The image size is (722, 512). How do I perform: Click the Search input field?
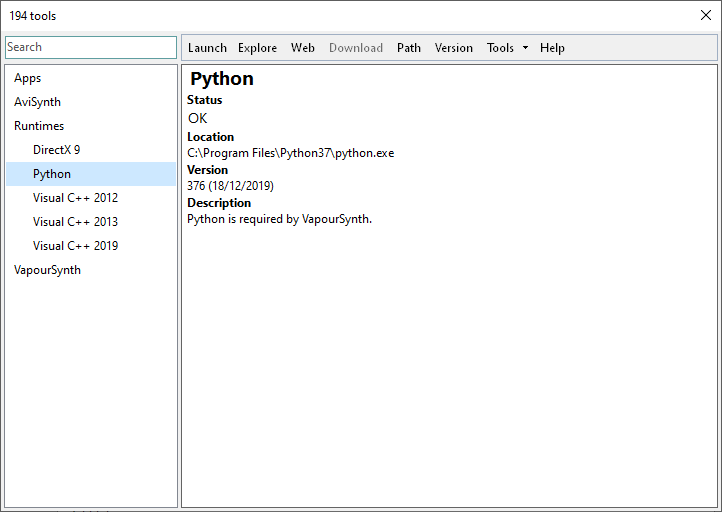91,47
